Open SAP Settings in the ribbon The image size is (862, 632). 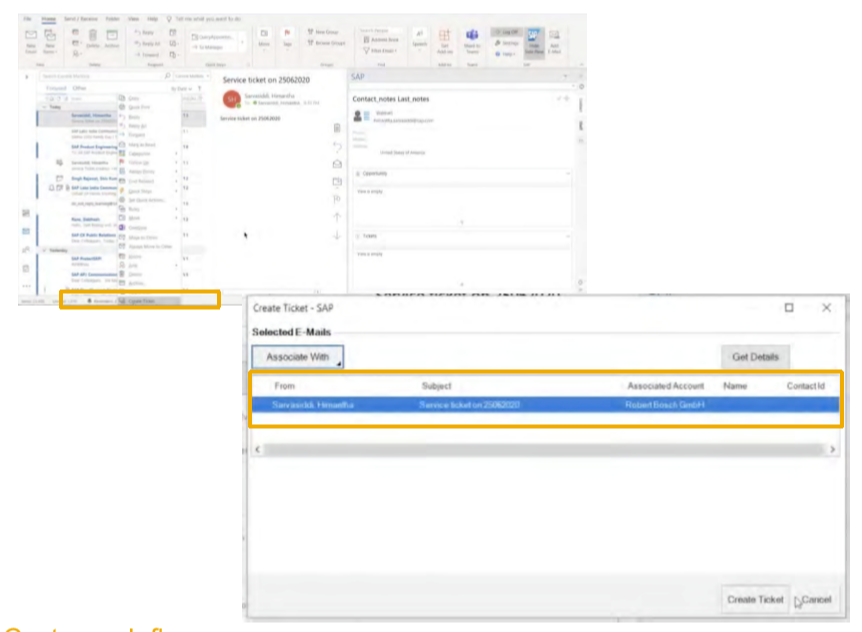coord(506,43)
